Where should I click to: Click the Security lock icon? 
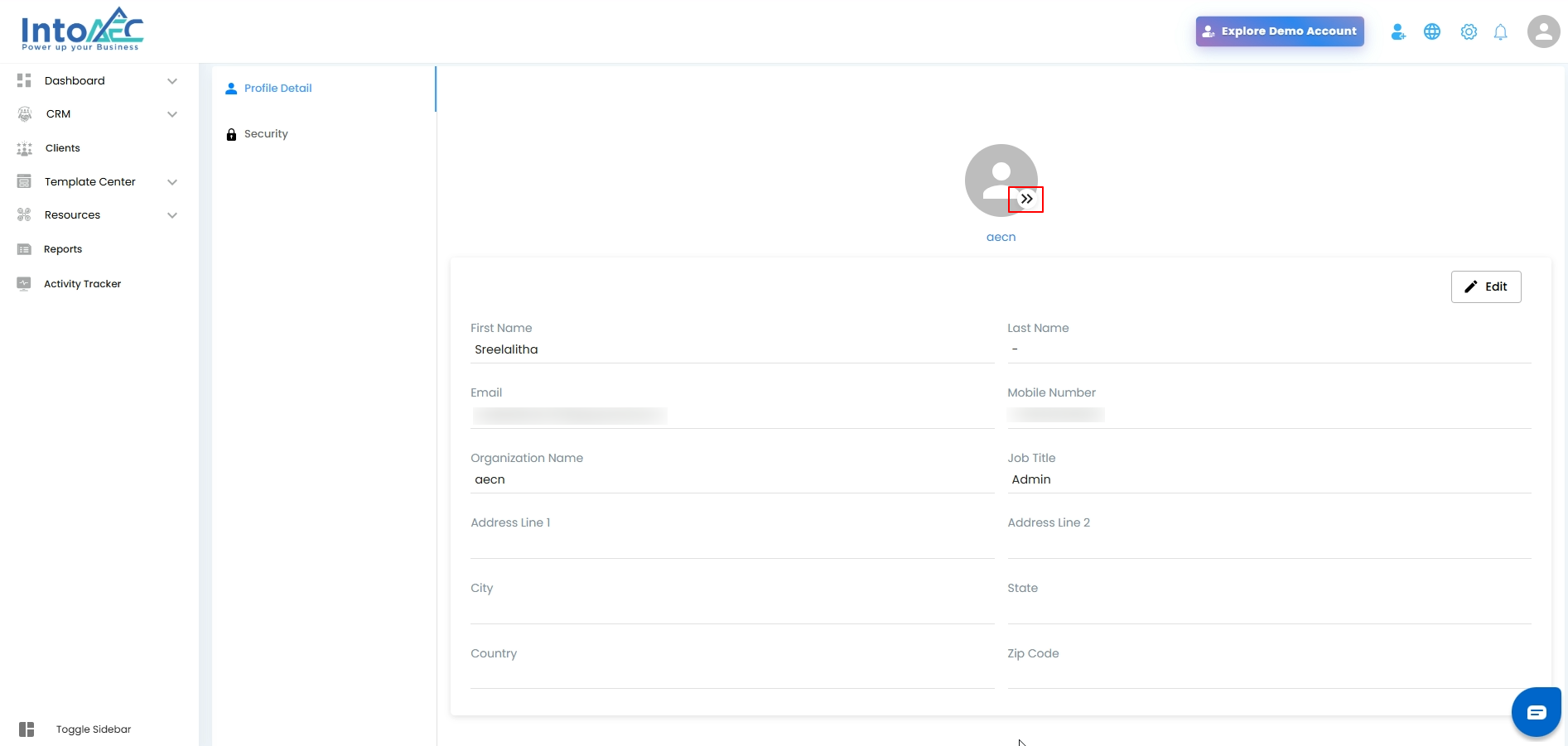pos(231,134)
